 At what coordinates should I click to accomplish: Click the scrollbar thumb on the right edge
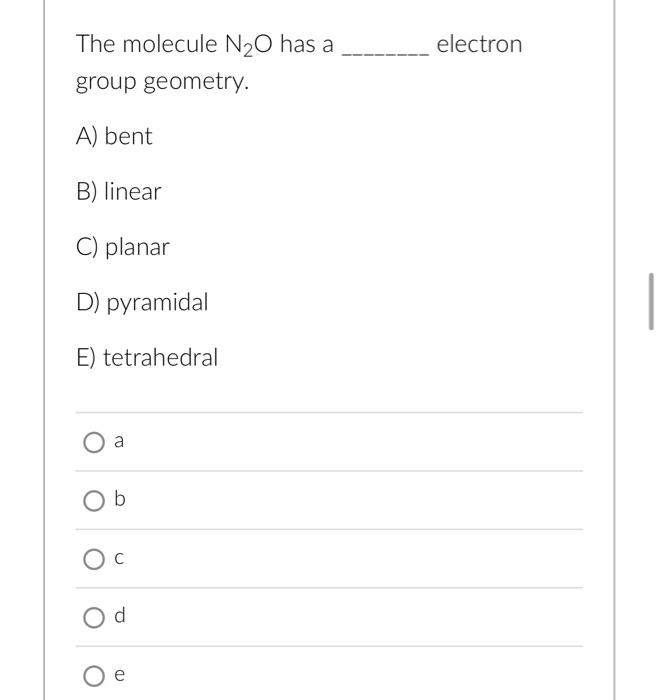651,302
